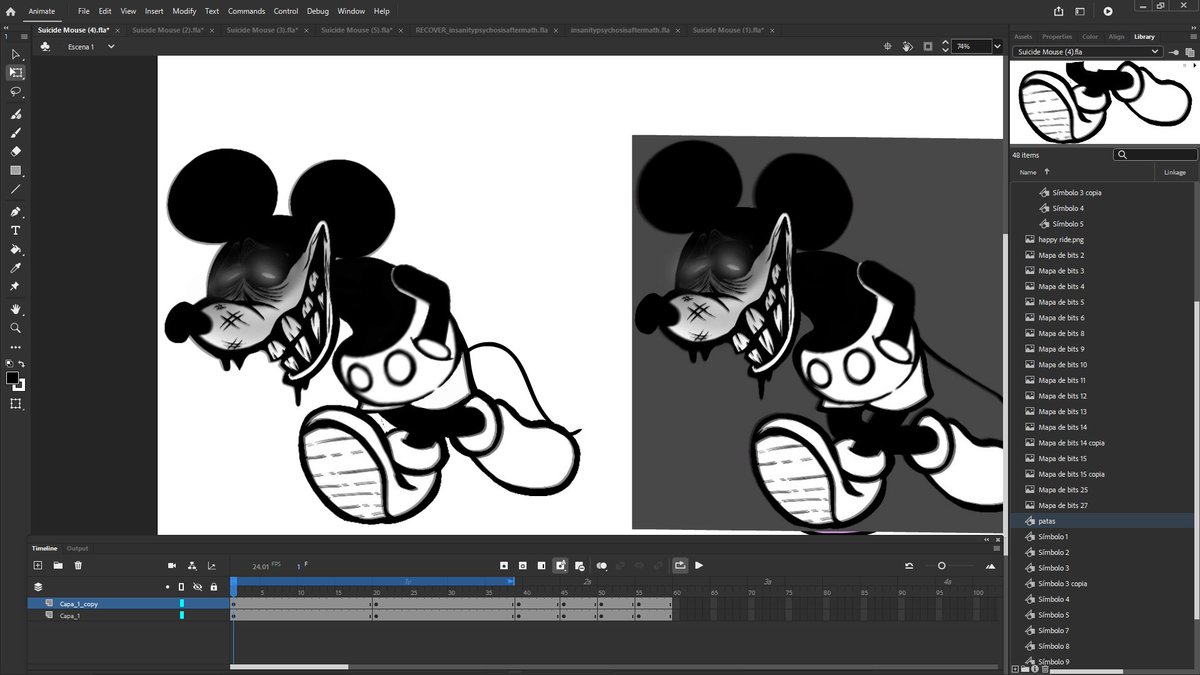Enable onion skin in the timeline
1200x675 pixels.
601,565
